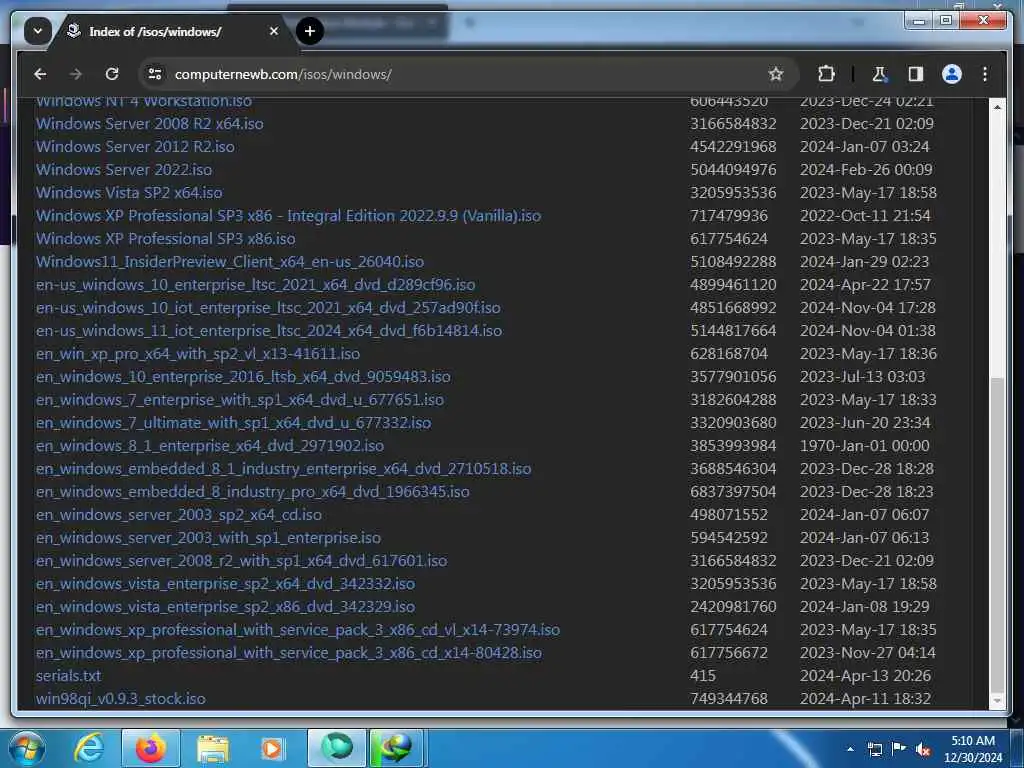Open Windows Server 2022.iso link
This screenshot has height=768, width=1024.
124,170
